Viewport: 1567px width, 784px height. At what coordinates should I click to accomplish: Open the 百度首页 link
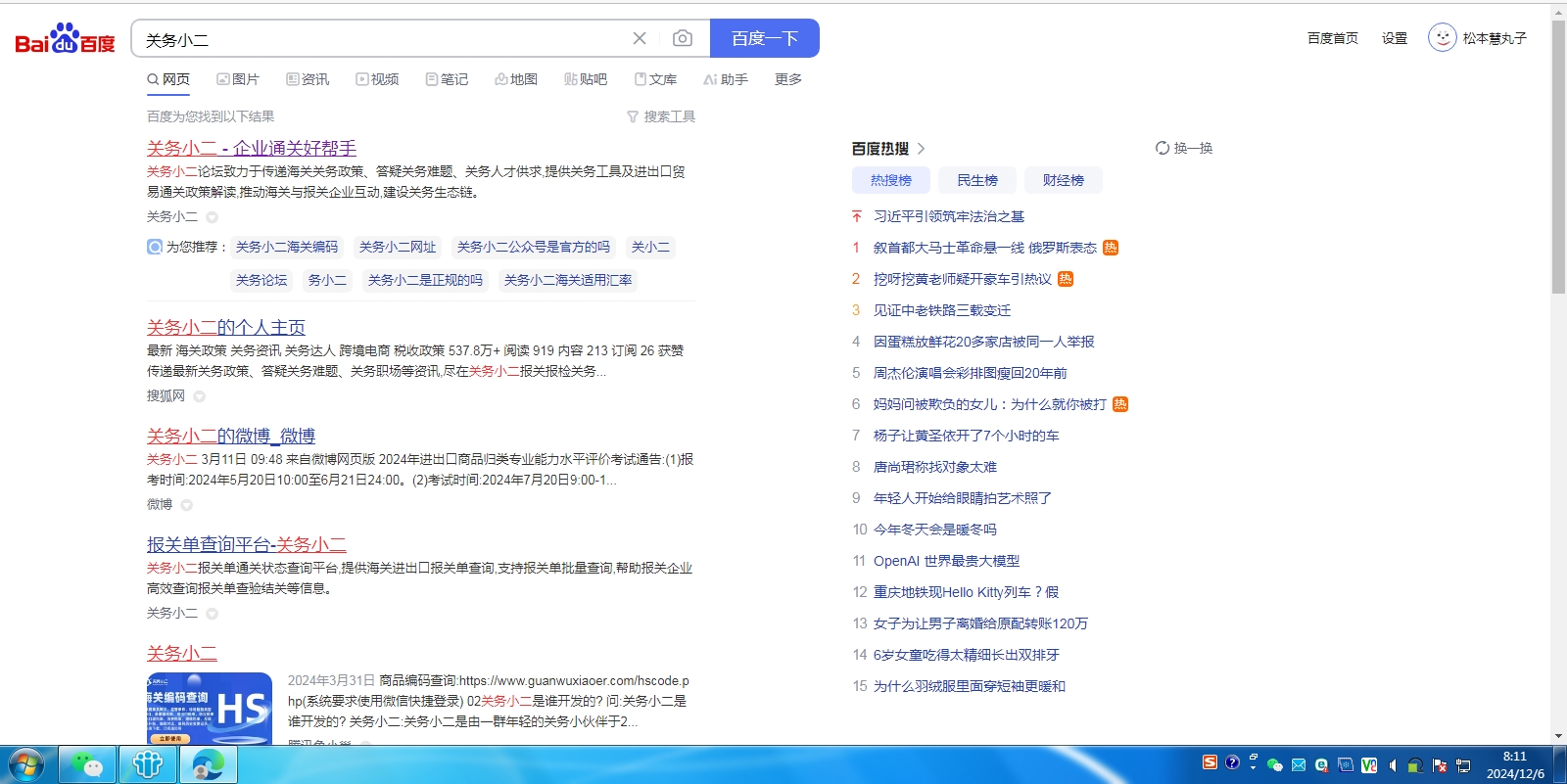(x=1333, y=38)
